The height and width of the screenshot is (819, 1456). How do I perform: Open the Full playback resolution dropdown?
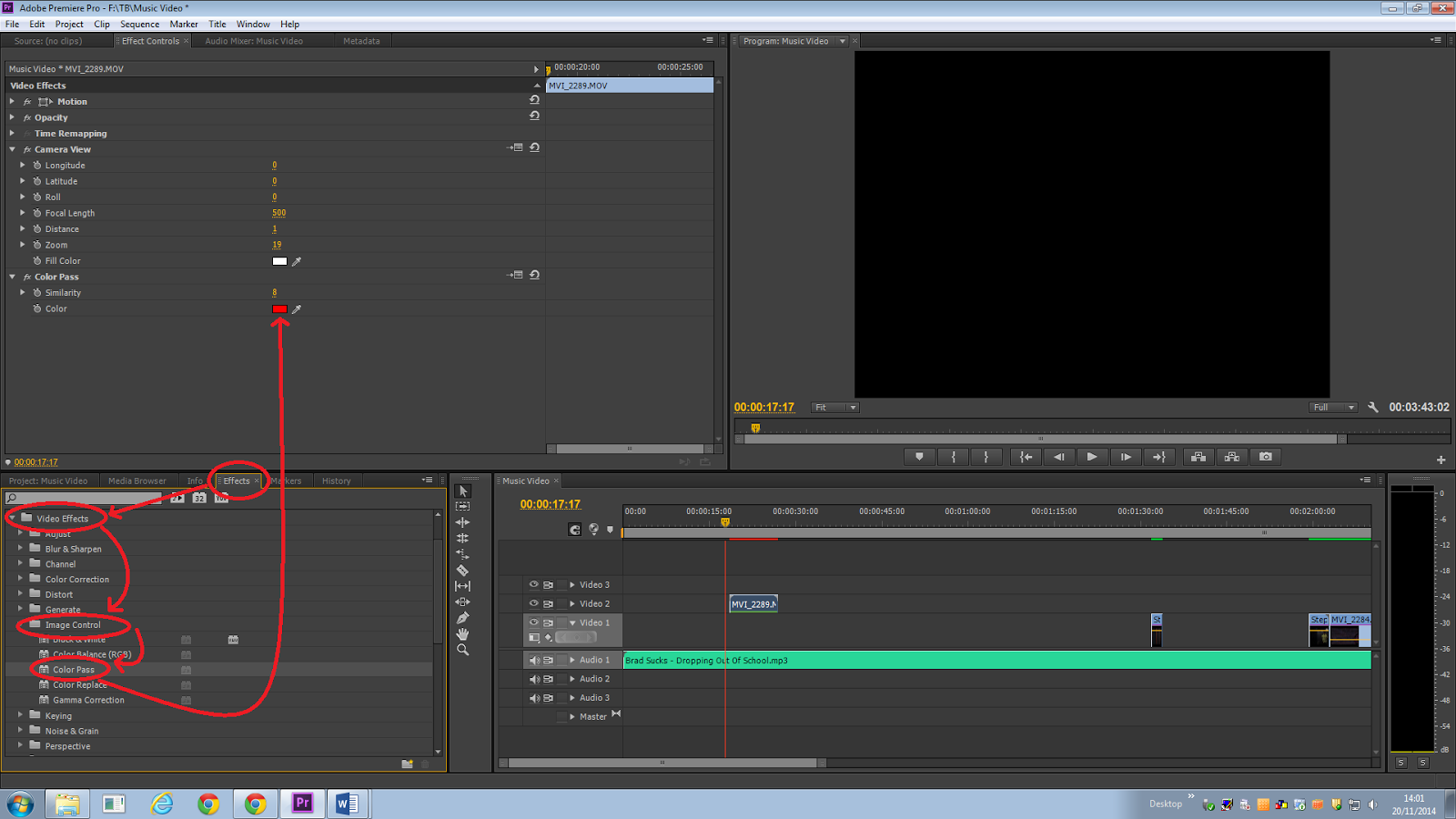point(1334,408)
